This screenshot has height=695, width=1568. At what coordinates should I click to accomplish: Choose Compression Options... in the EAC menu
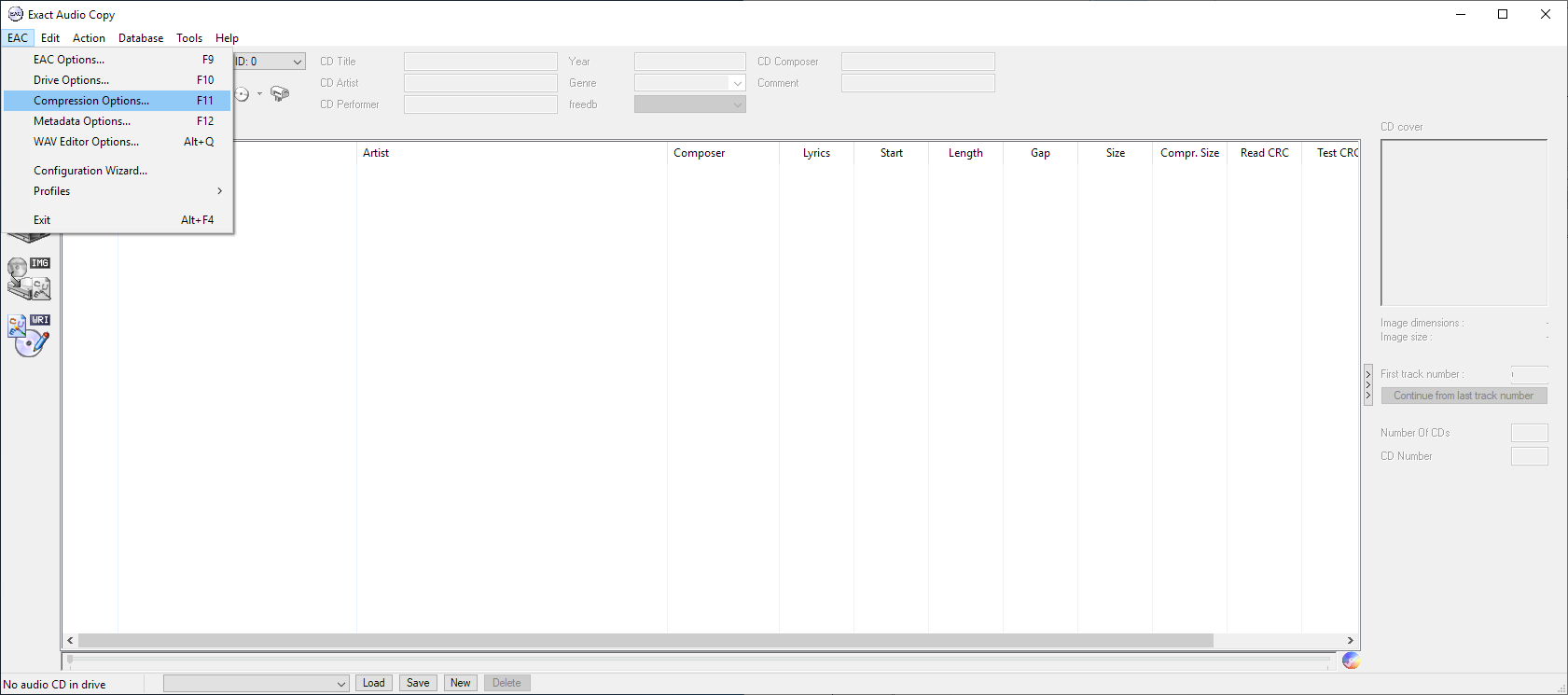click(x=118, y=101)
